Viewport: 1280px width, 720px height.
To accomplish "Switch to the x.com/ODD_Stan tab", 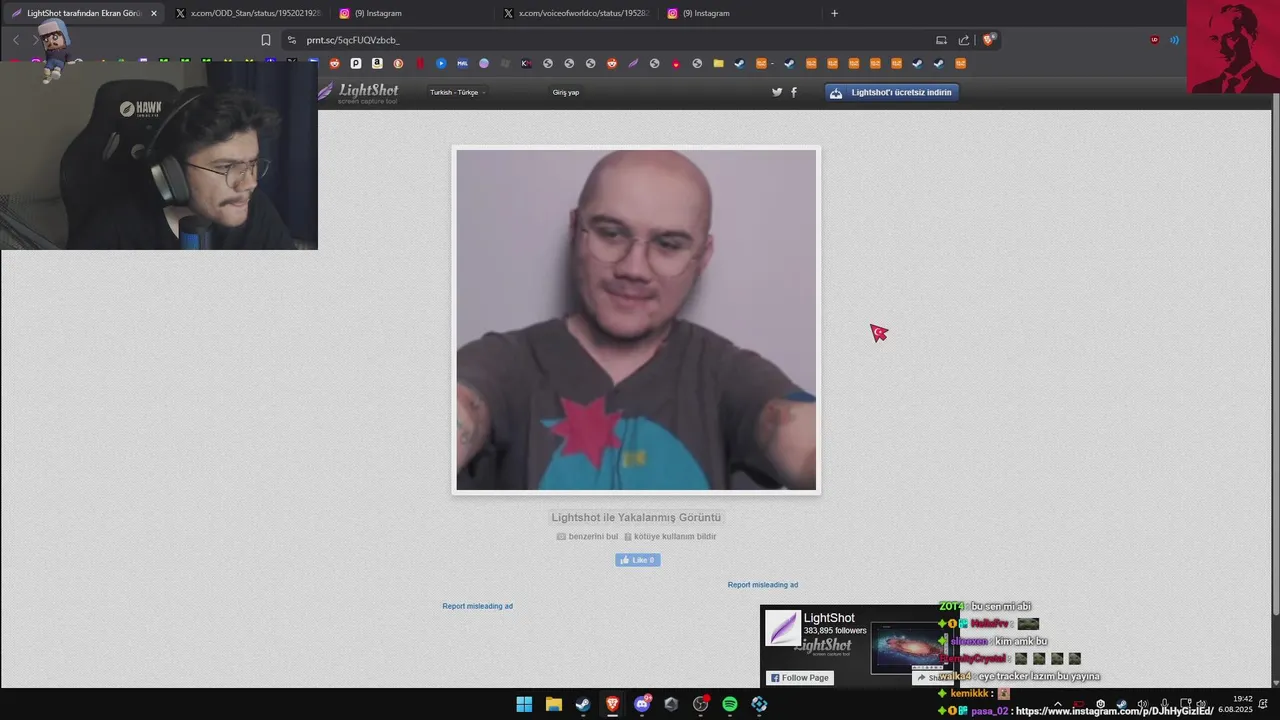I will coord(247,13).
